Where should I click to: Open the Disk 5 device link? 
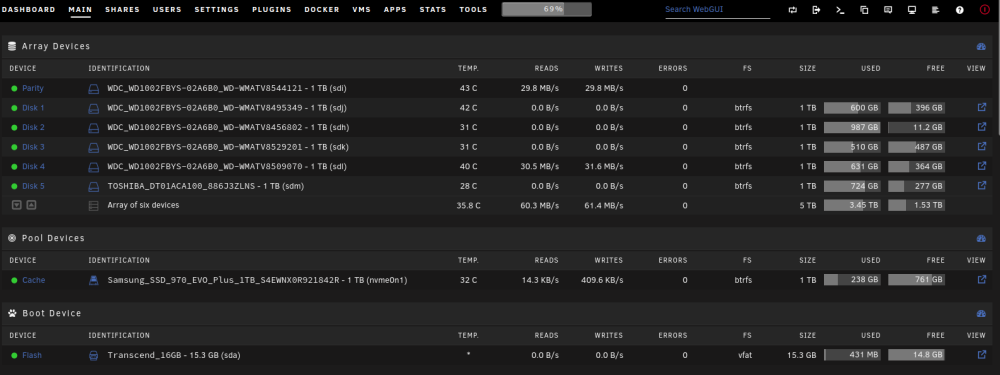point(33,186)
